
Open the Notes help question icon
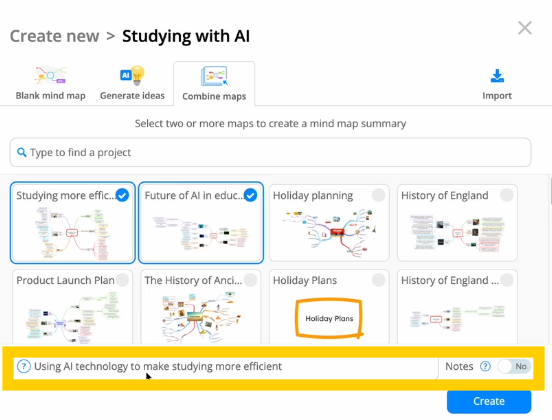click(x=485, y=366)
